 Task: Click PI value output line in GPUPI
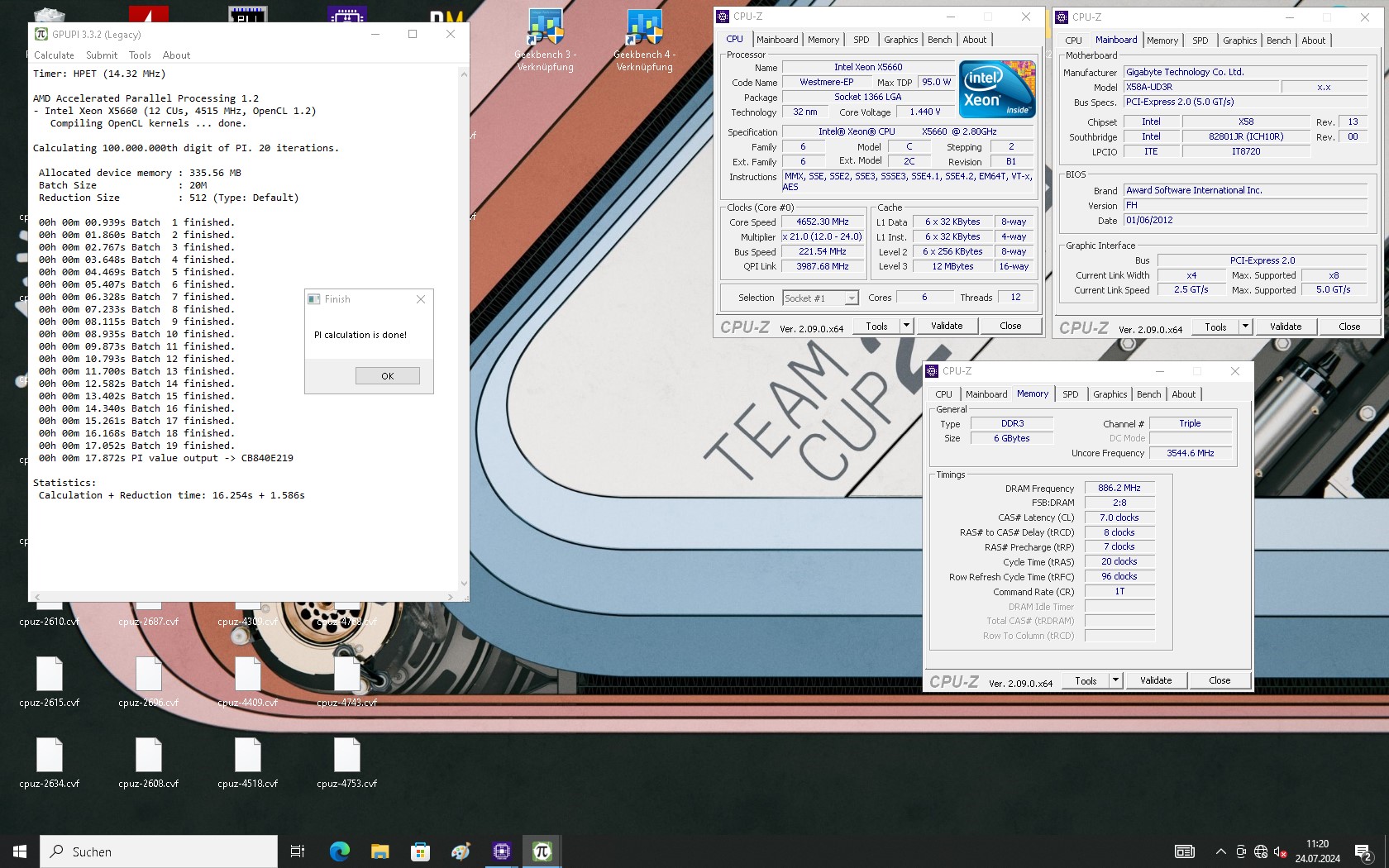pyautogui.click(x=165, y=458)
